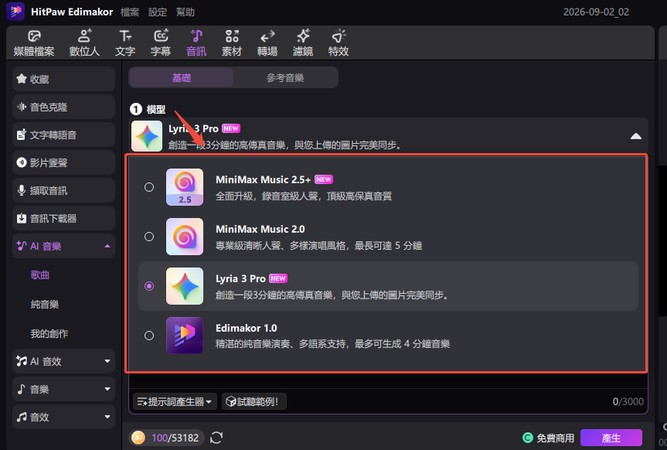Click the MiniMax Music 2.0 model icon
Image resolution: width=667 pixels, height=450 pixels.
tap(185, 236)
